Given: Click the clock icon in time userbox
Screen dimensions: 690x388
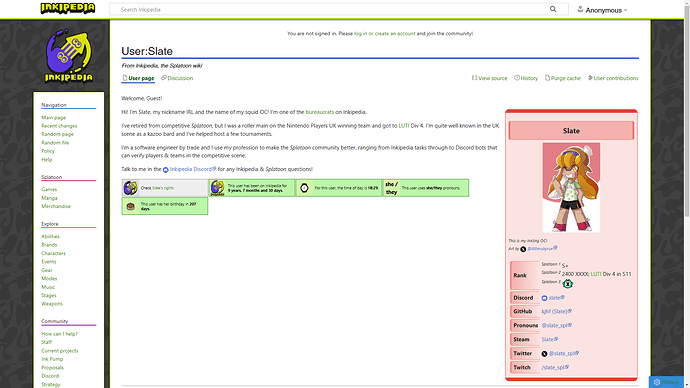Looking at the screenshot, I should (x=304, y=188).
